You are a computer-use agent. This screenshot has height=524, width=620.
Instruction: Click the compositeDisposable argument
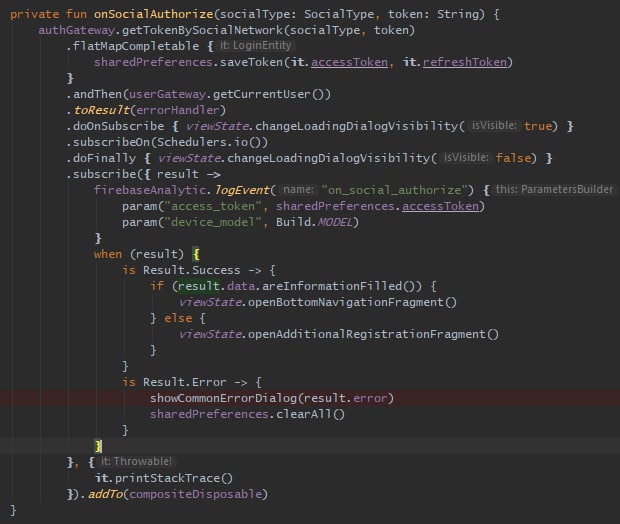[195, 494]
